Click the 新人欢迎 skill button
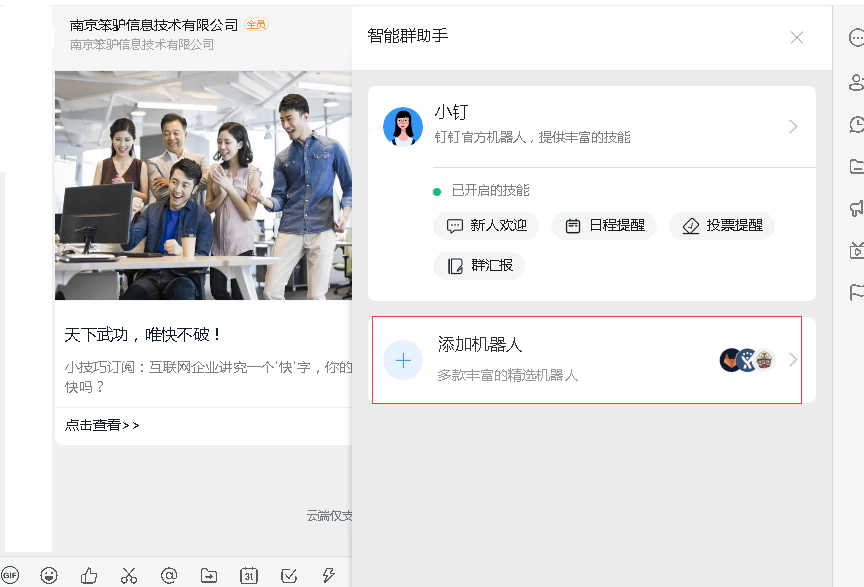The image size is (864, 587). (486, 226)
